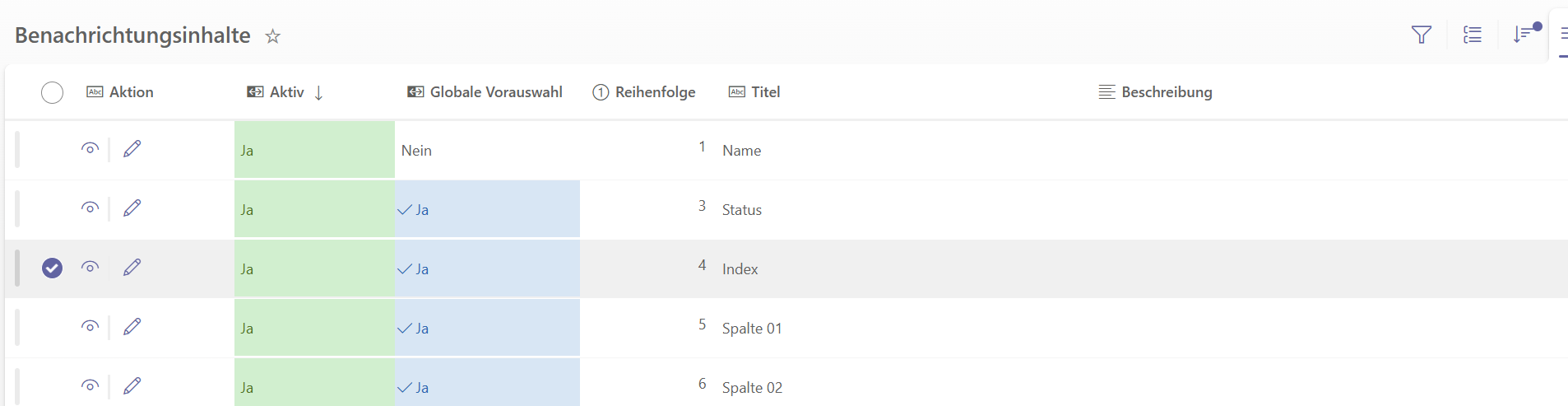
Task: Open the Reihenfolge column header
Action: pos(655,92)
